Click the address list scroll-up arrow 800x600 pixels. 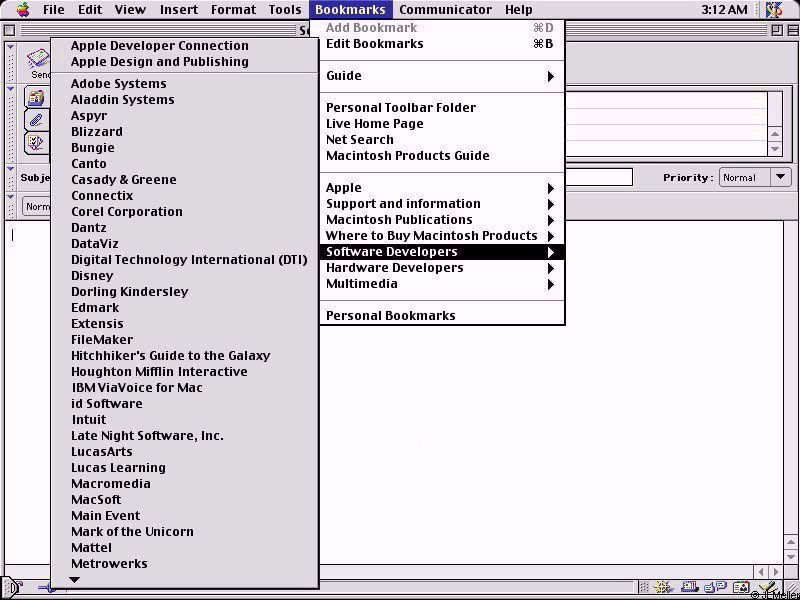pyautogui.click(x=775, y=134)
